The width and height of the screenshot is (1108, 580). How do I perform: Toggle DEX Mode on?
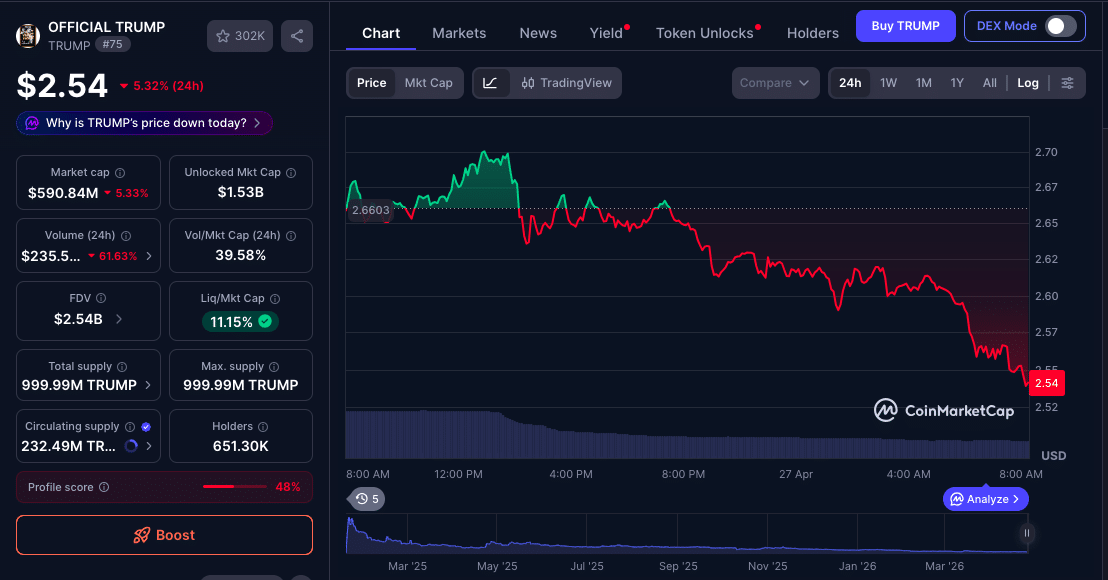[1061, 25]
